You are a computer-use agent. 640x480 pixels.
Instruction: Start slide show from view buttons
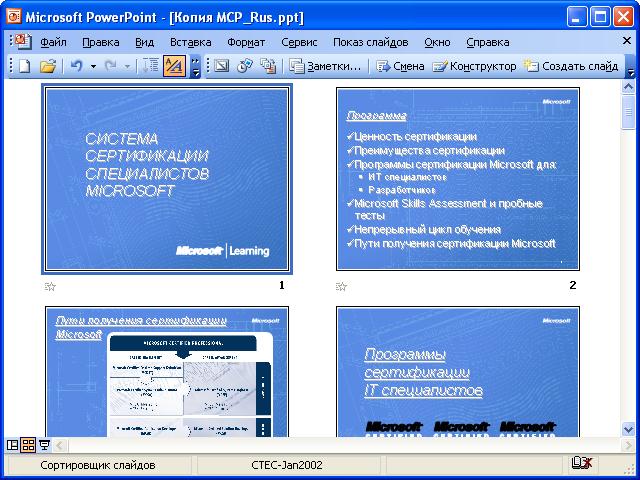tap(44, 445)
